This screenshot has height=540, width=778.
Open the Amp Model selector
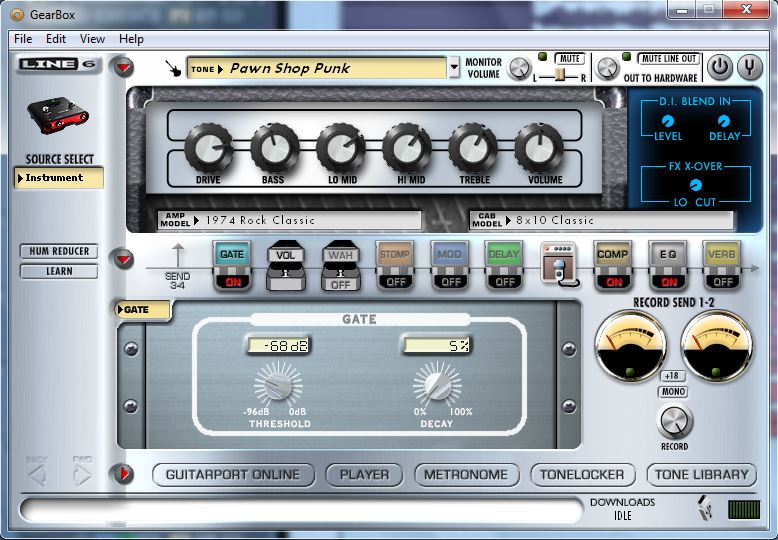point(289,220)
